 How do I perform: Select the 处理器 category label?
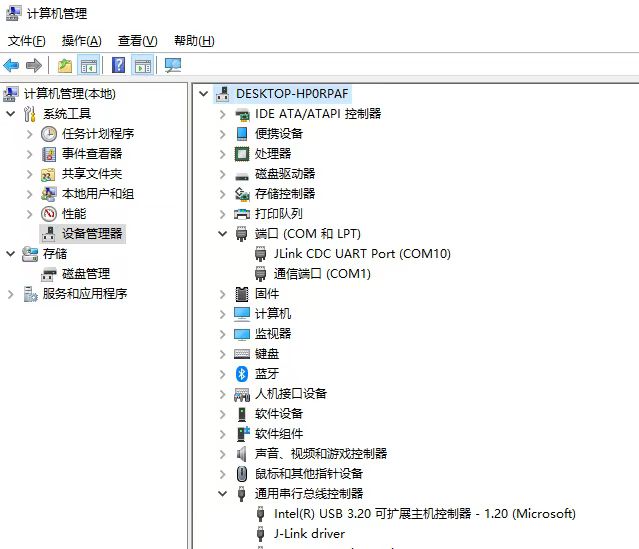pos(273,154)
